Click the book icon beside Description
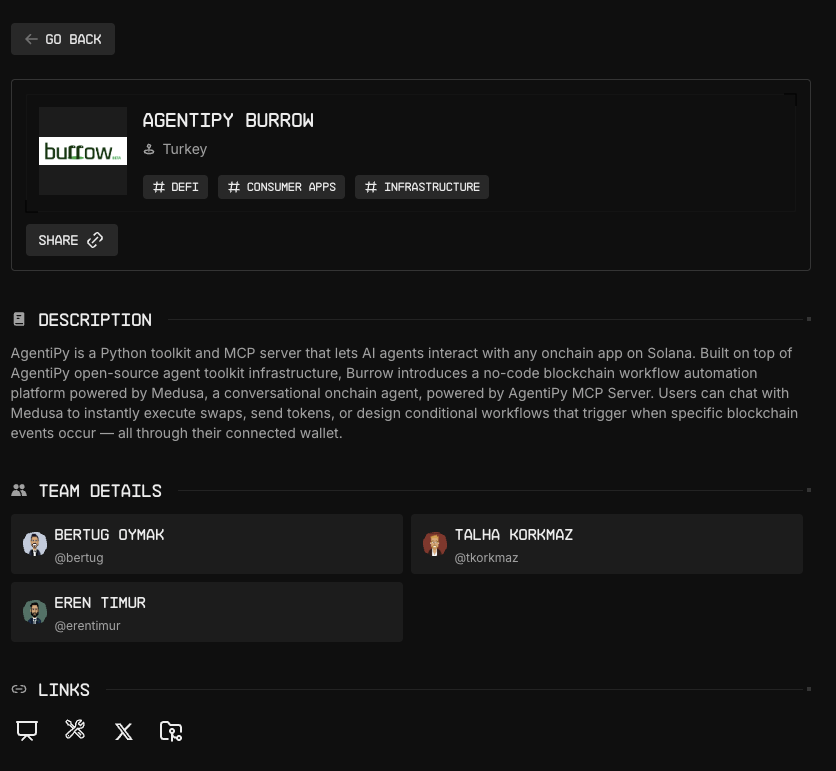This screenshot has width=836, height=771. pyautogui.click(x=19, y=319)
